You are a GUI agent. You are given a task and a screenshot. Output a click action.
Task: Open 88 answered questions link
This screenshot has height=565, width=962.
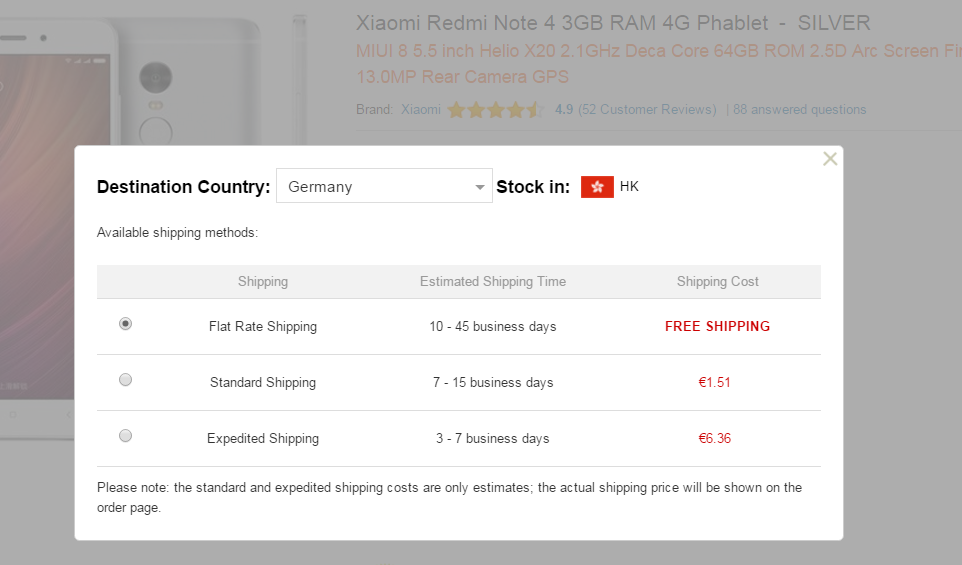click(x=799, y=109)
